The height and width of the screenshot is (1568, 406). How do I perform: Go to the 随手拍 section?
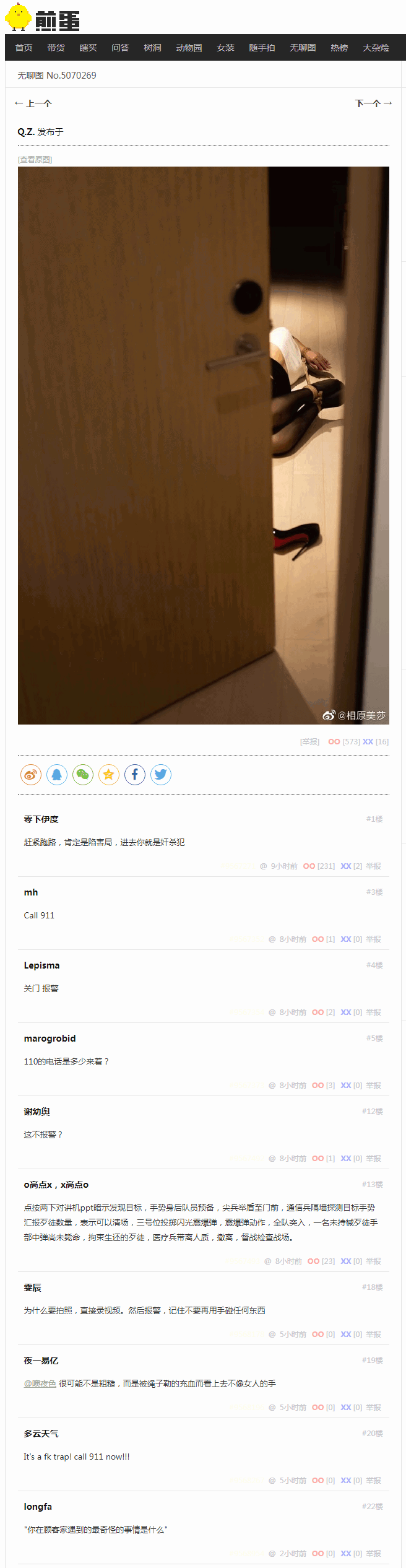pos(262,48)
